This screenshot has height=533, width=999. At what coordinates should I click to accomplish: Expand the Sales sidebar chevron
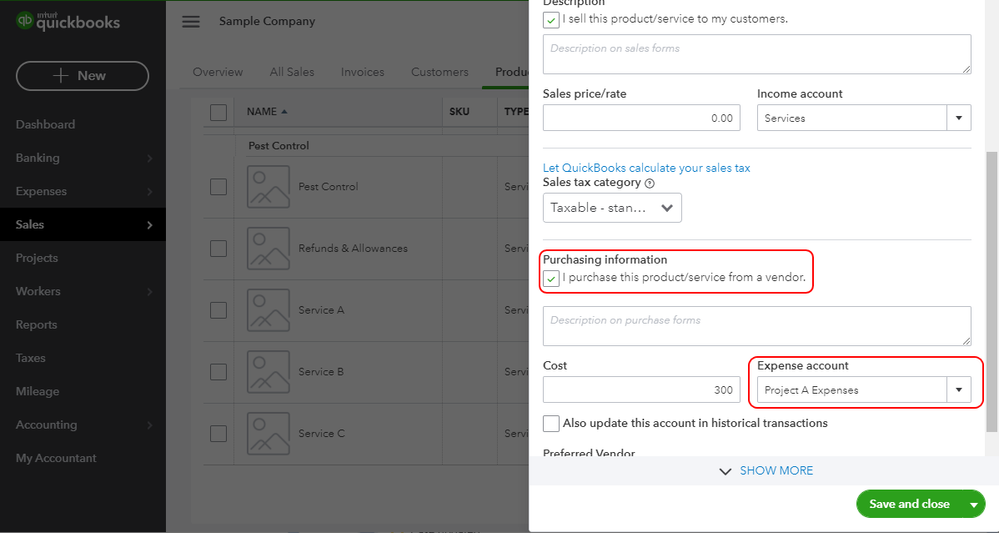(150, 225)
